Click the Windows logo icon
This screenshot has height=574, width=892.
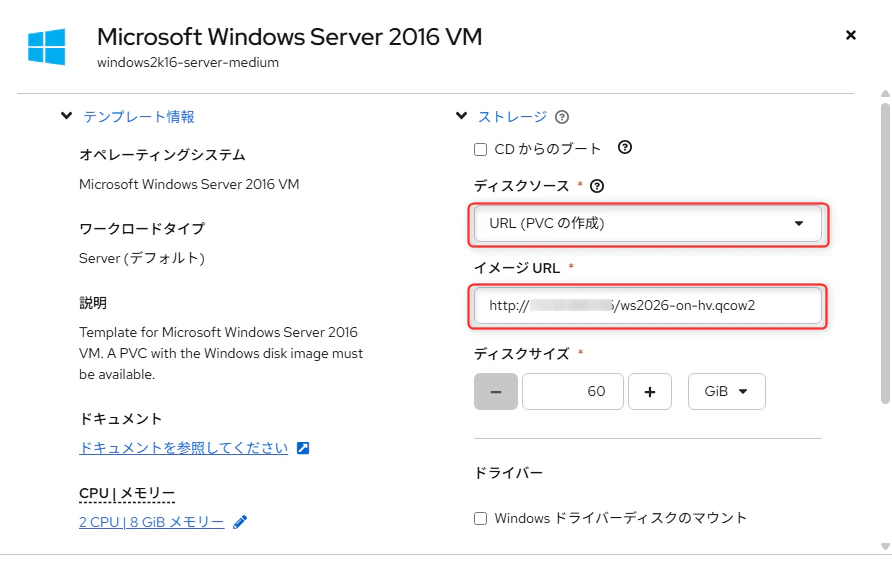pos(46,47)
